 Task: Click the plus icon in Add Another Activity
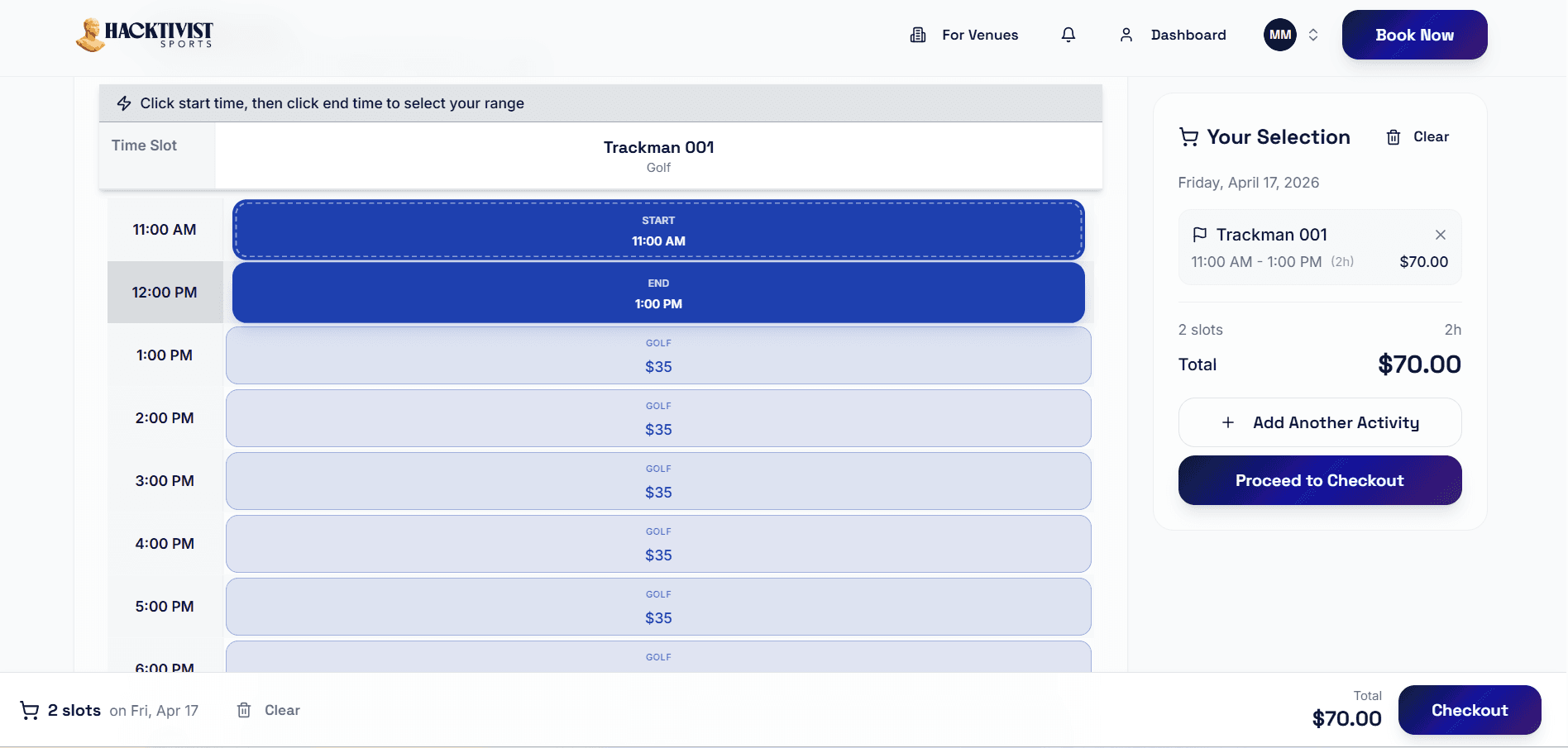[1228, 422]
